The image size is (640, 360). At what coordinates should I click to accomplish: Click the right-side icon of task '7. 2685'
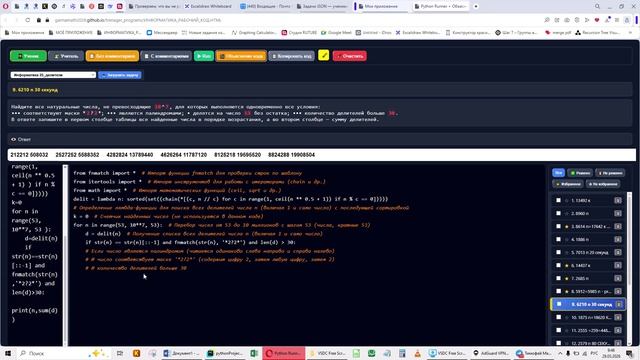618,278
